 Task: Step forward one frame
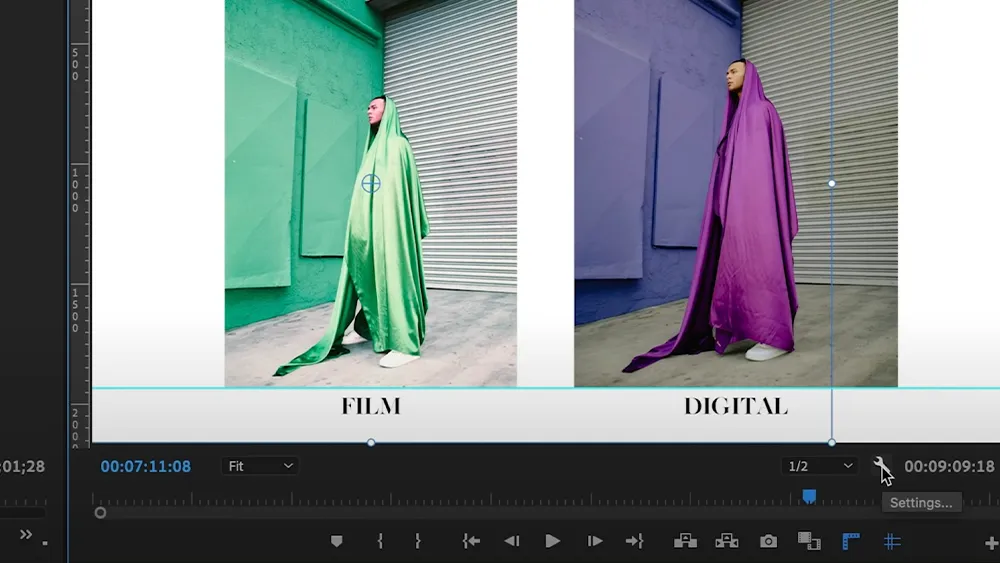pyautogui.click(x=594, y=541)
